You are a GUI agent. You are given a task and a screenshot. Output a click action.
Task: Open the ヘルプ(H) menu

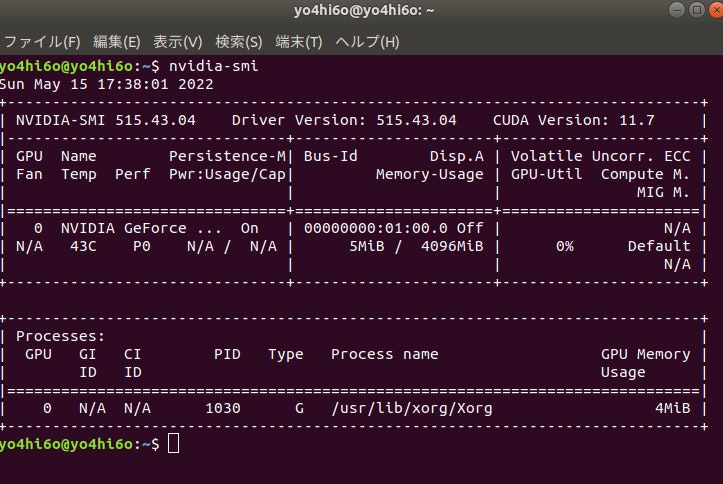[x=367, y=42]
